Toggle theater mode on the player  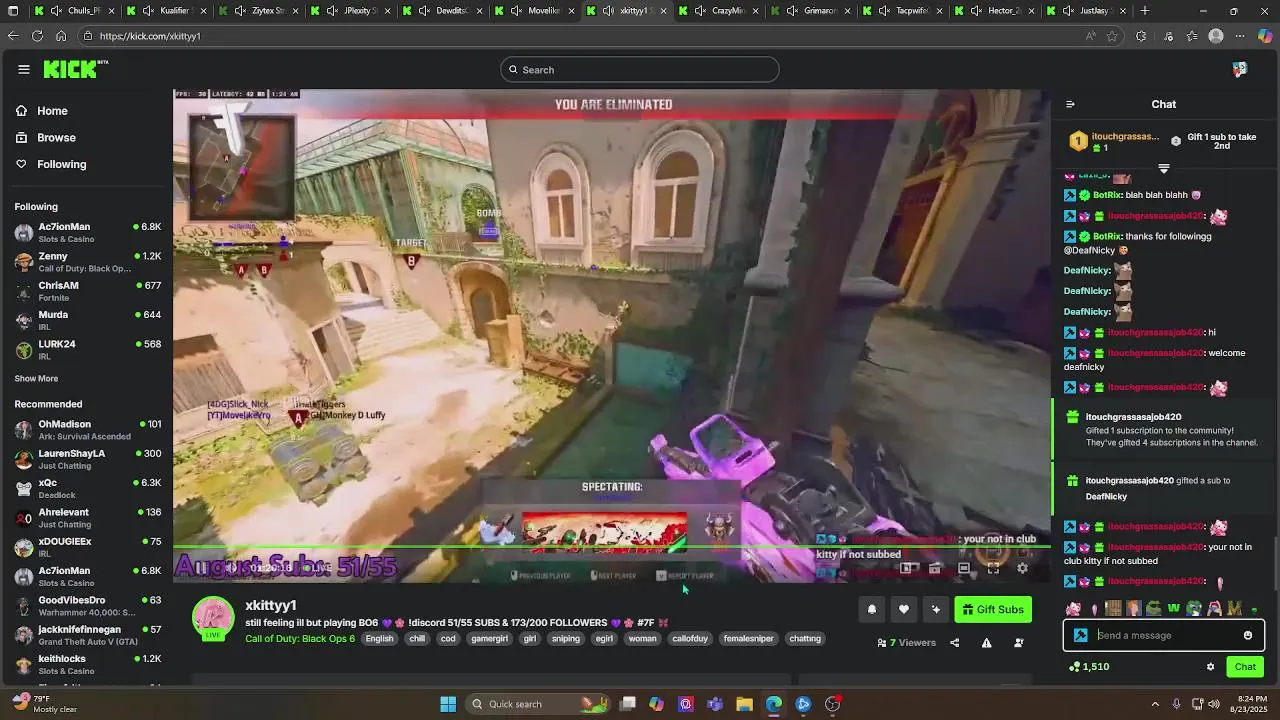pos(964,568)
